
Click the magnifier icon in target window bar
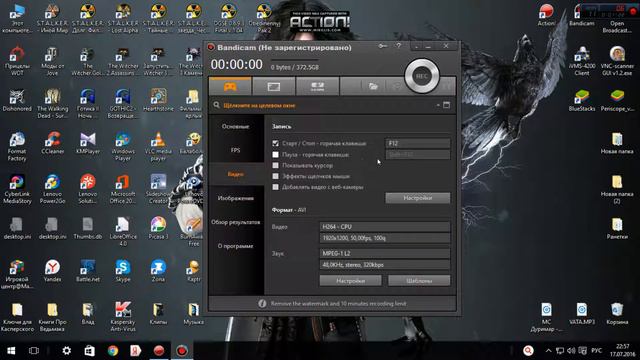(216, 105)
